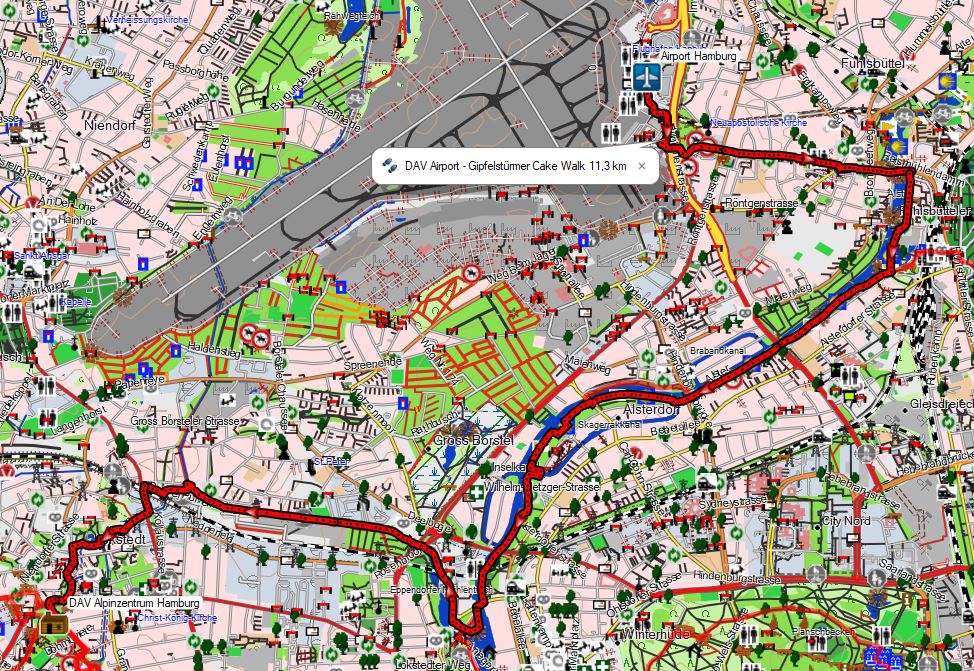
Task: Select the Sankt Ansgar label
Action: (40, 256)
